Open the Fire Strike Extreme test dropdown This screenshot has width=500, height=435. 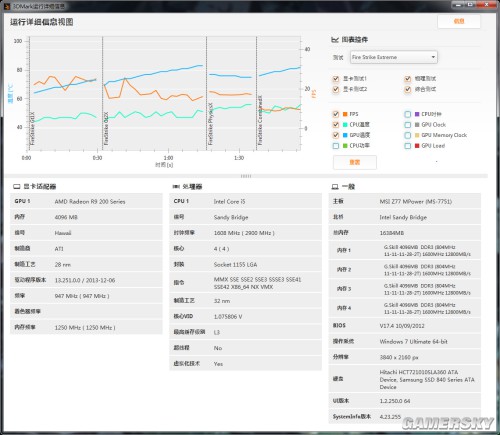[394, 57]
